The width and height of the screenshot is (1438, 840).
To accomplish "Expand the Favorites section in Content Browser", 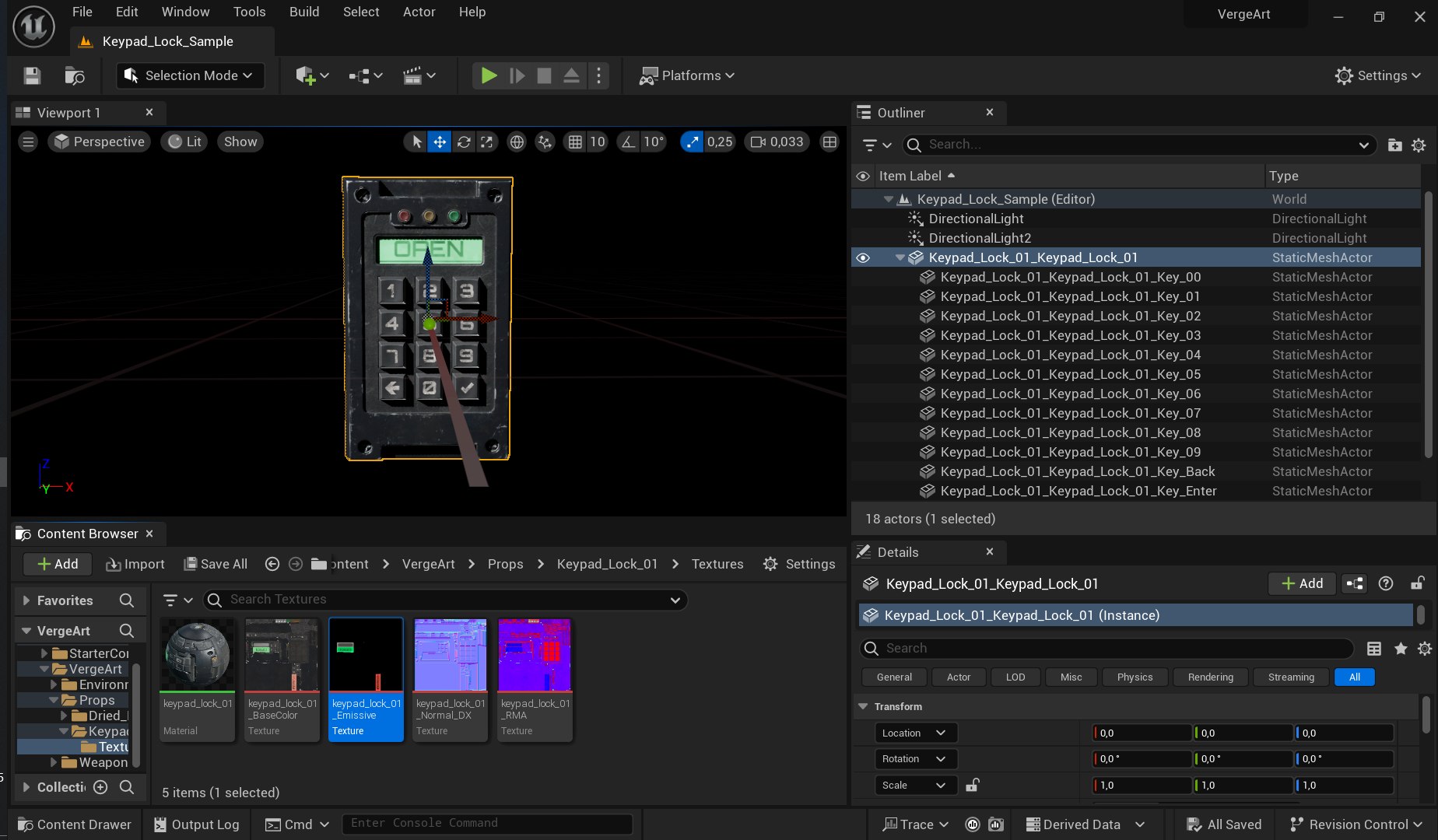I will tap(26, 600).
